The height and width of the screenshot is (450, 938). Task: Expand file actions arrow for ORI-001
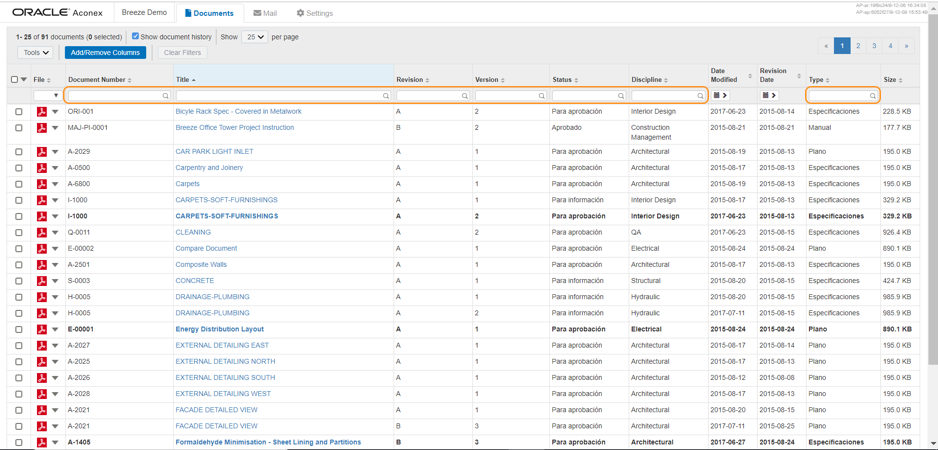coord(55,112)
